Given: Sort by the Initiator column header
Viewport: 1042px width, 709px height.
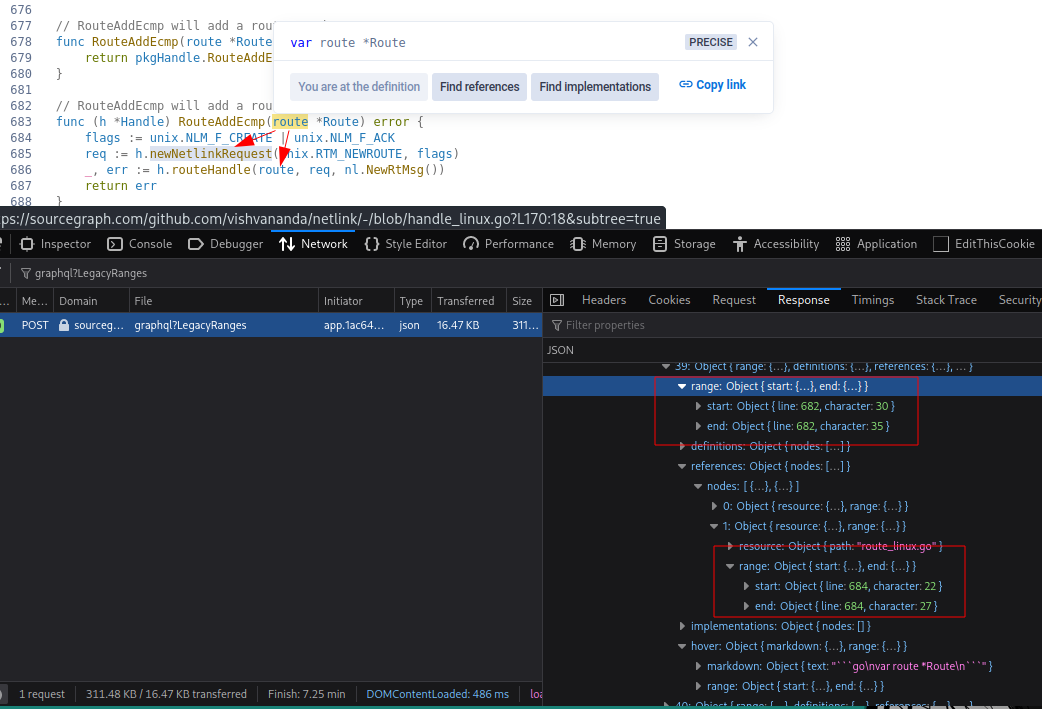Looking at the screenshot, I should (356, 301).
